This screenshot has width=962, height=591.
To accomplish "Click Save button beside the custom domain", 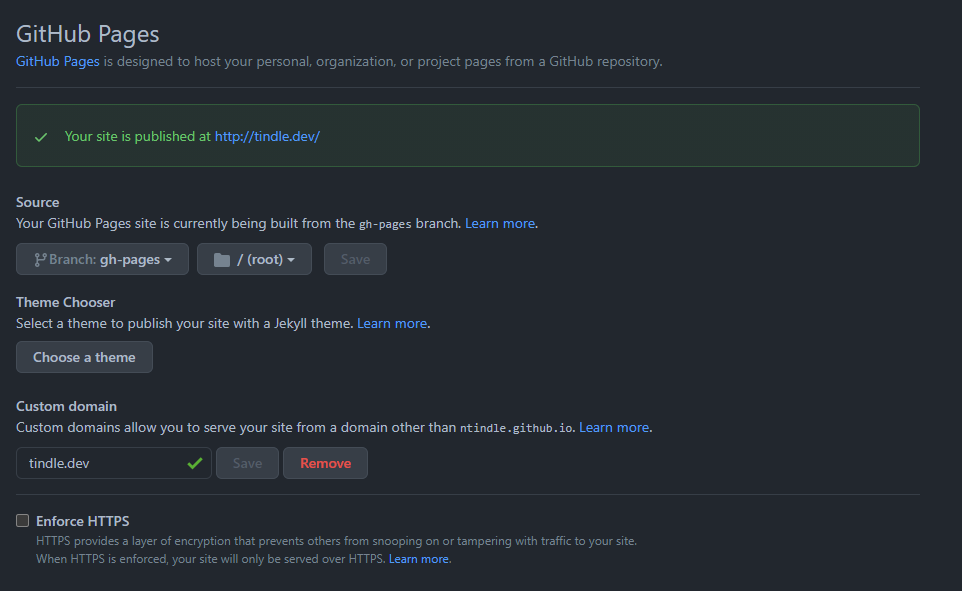I will tap(247, 463).
